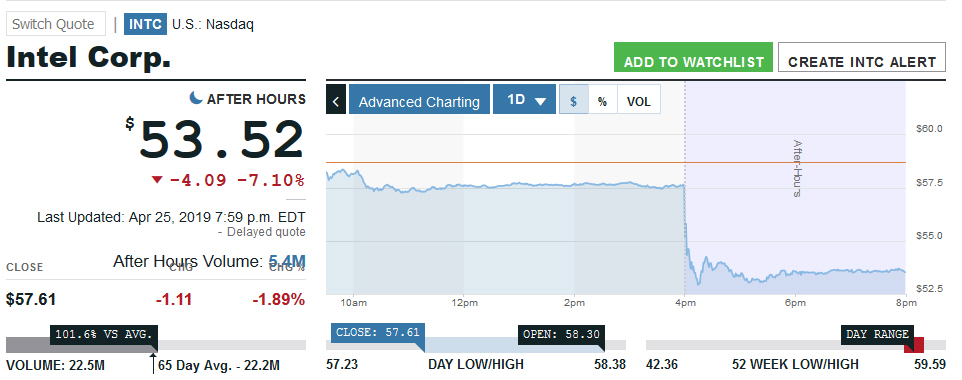Click the Switch Quote input field

click(56, 25)
